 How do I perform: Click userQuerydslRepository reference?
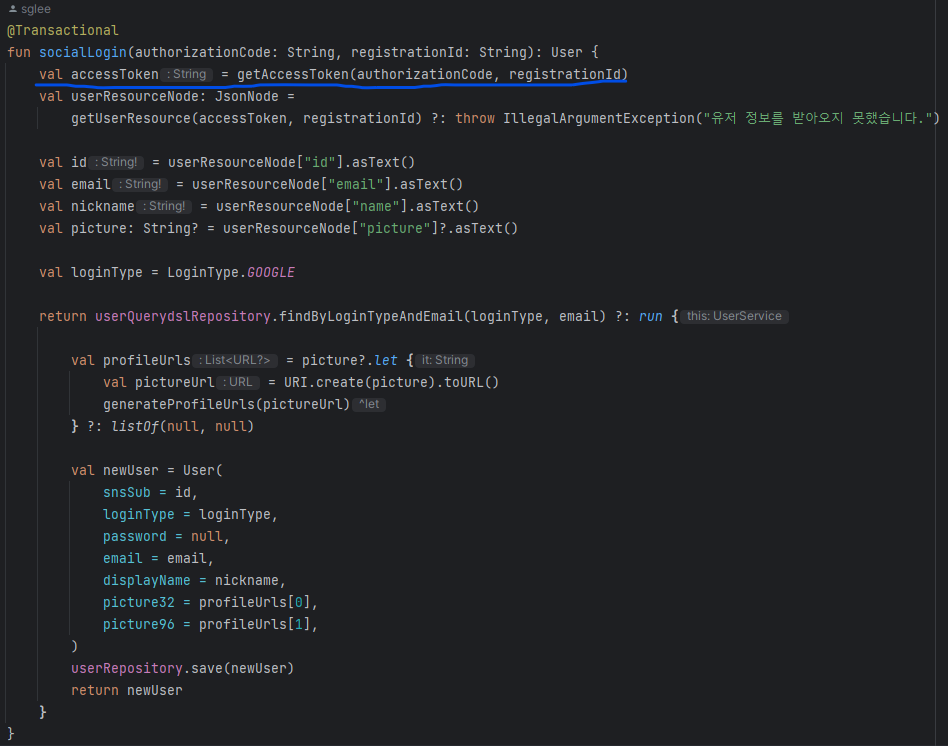click(183, 317)
